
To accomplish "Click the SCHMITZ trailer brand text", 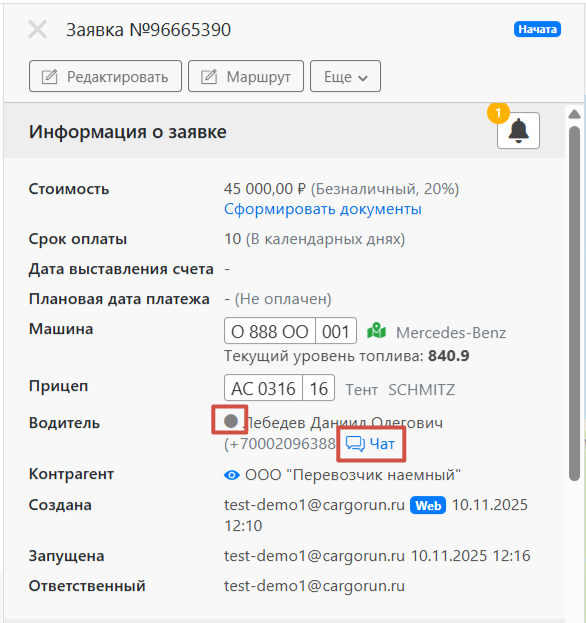I will tap(422, 390).
